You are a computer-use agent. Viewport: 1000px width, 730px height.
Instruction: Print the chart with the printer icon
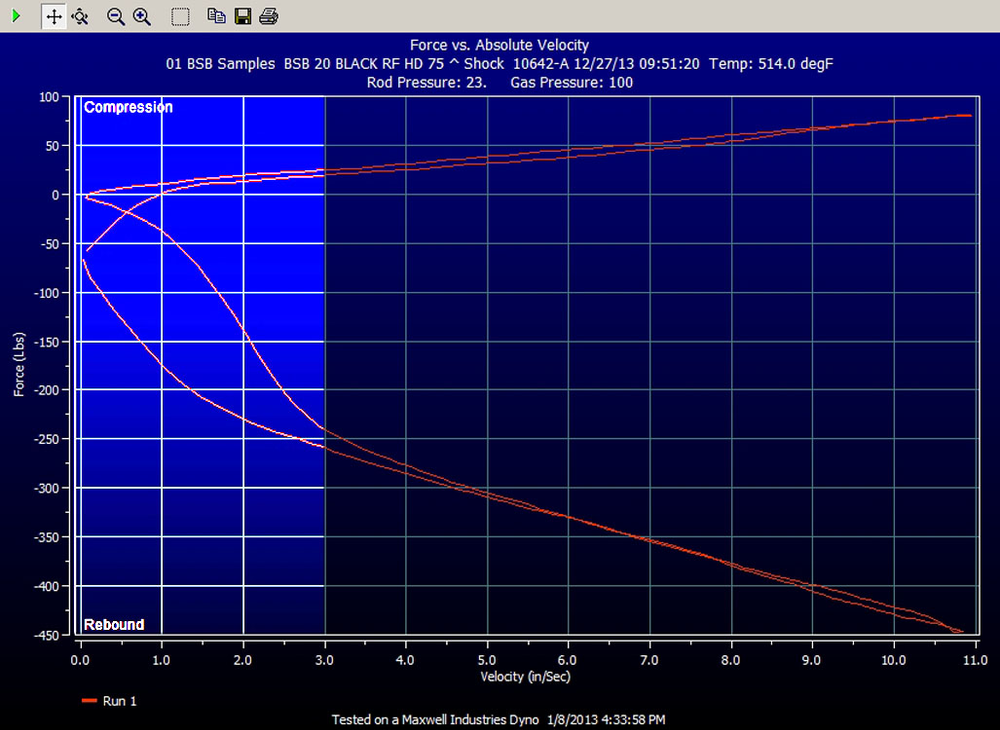[269, 16]
